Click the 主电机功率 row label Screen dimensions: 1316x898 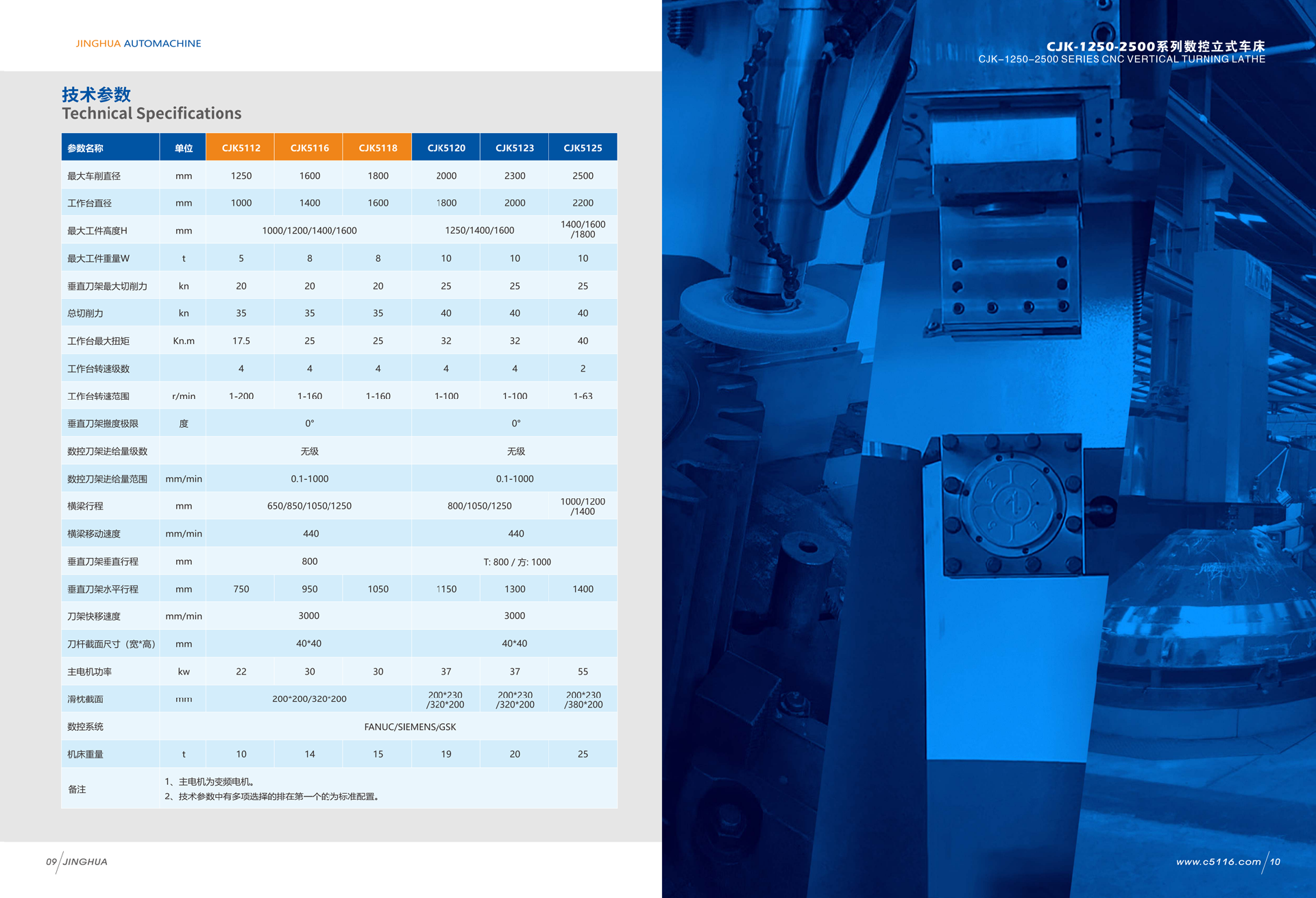pos(90,672)
